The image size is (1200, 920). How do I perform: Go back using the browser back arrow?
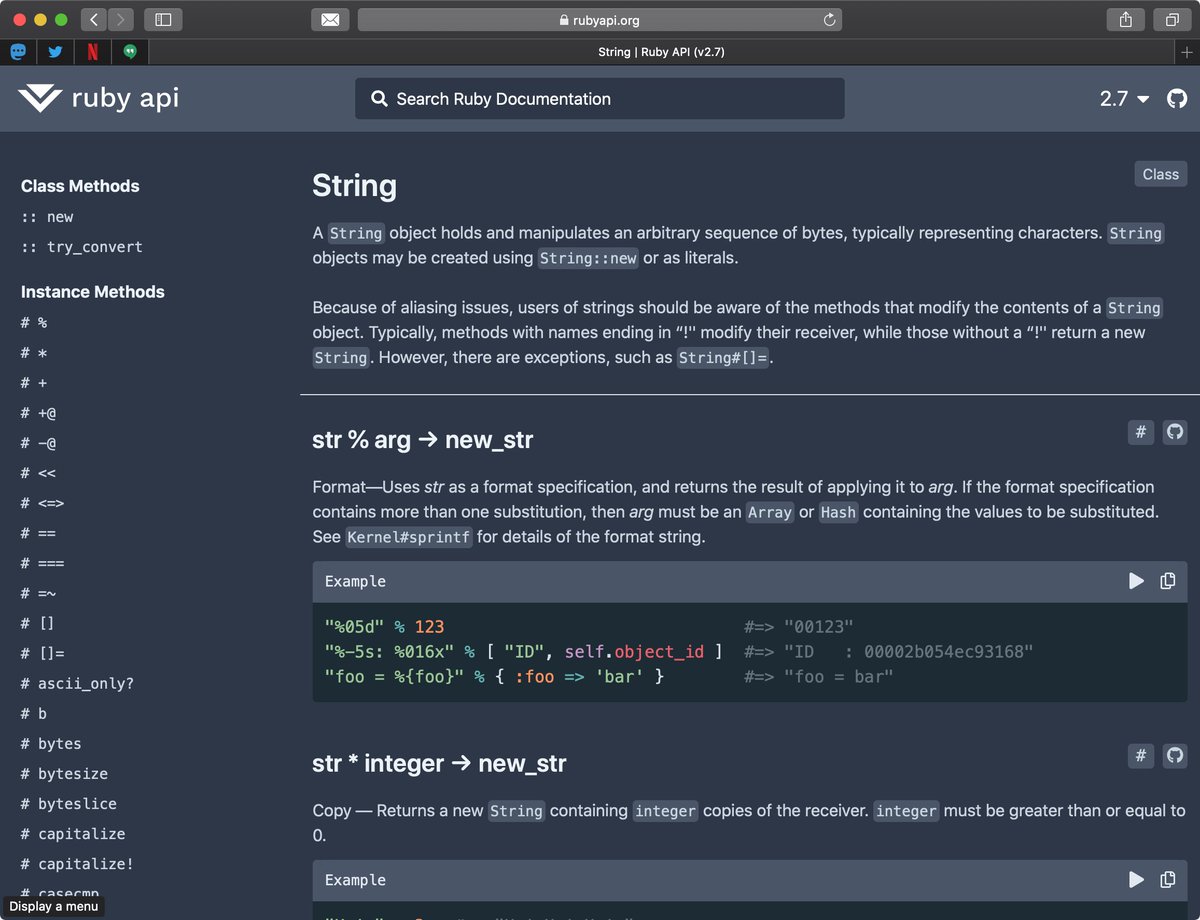(x=93, y=18)
